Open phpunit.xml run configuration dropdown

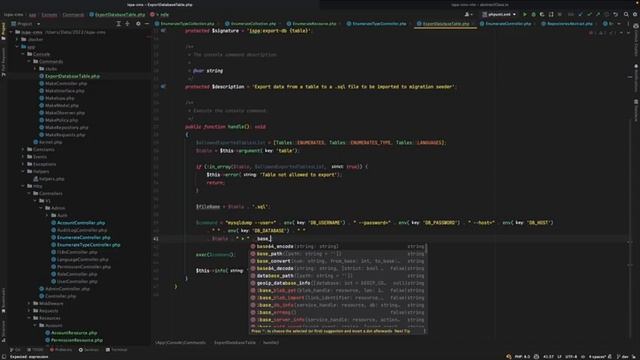tap(499, 14)
